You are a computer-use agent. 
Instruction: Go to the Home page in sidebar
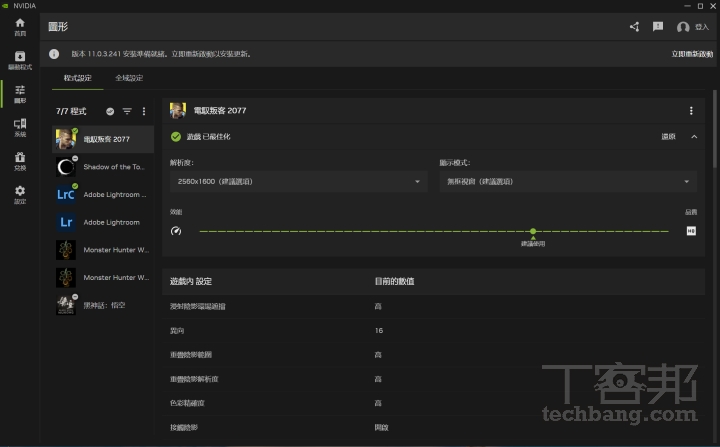pos(20,27)
